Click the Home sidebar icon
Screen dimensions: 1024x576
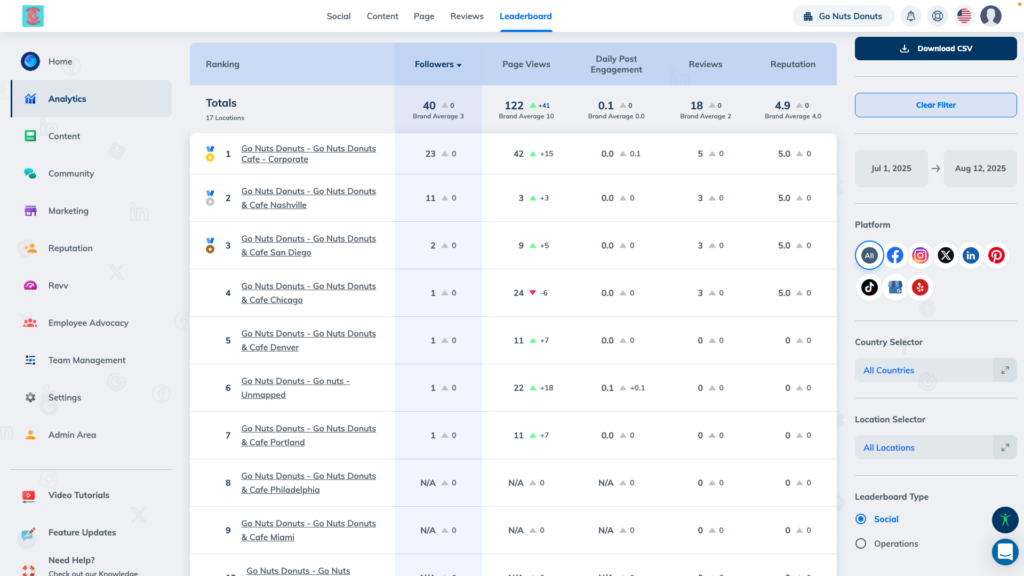(30, 61)
